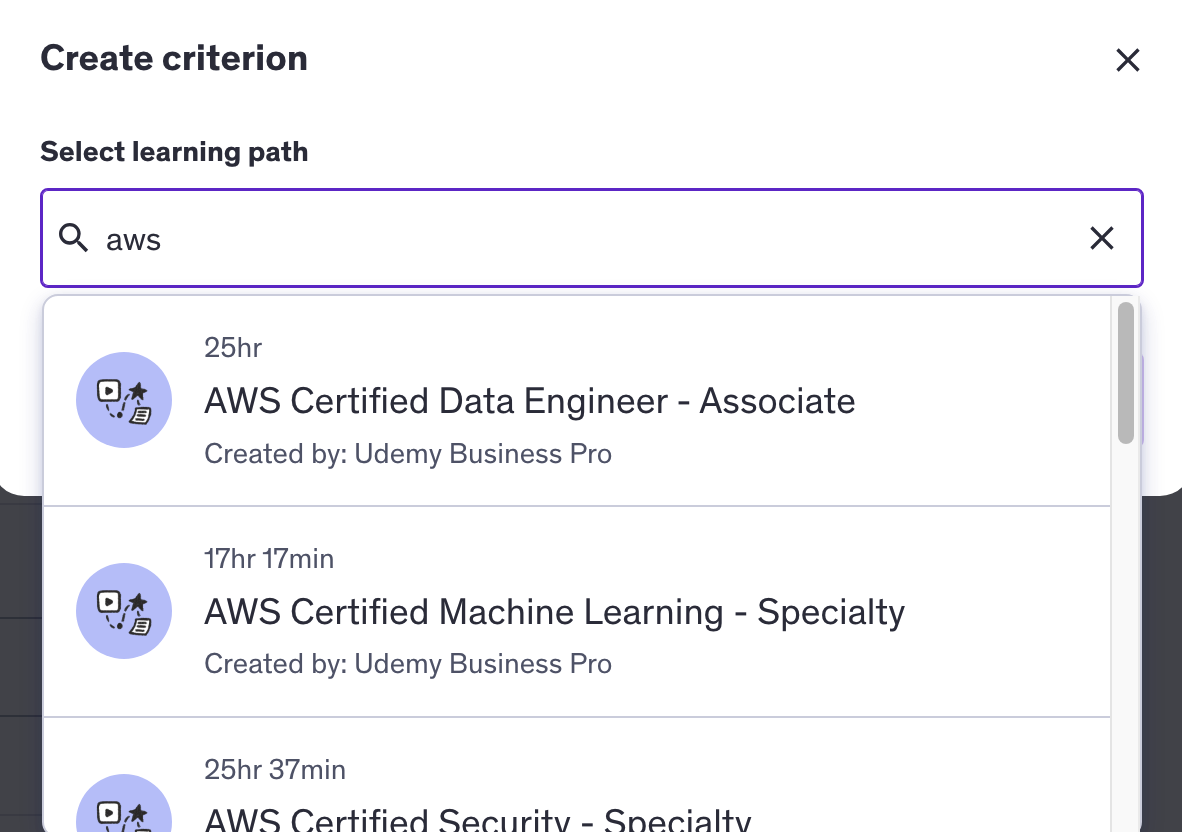
Task: Focus the learning path search field
Action: pos(590,239)
